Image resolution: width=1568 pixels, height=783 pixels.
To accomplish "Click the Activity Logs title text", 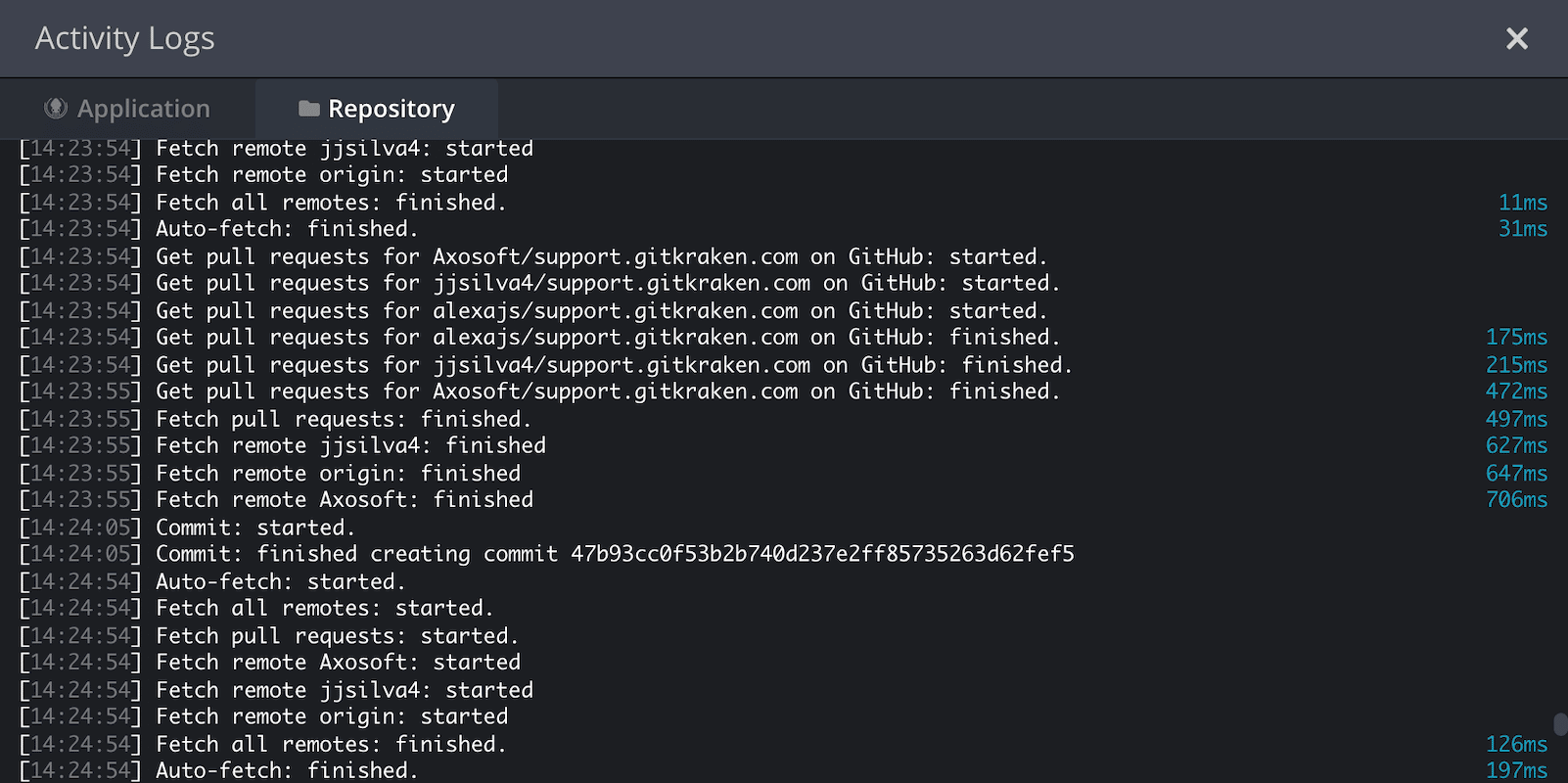I will point(124,38).
